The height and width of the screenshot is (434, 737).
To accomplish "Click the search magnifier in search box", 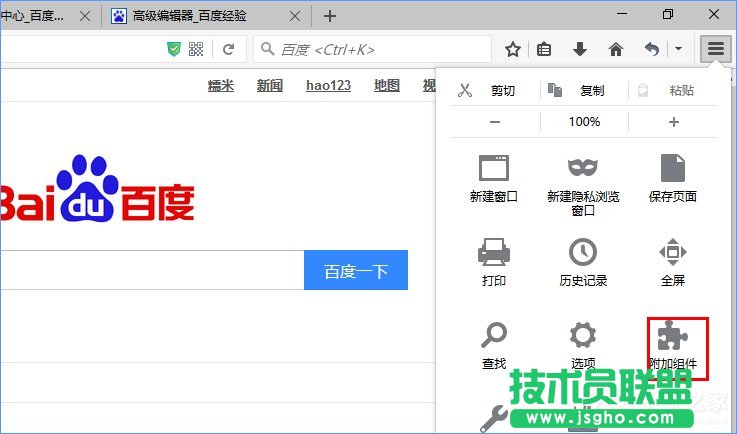I will [267, 48].
